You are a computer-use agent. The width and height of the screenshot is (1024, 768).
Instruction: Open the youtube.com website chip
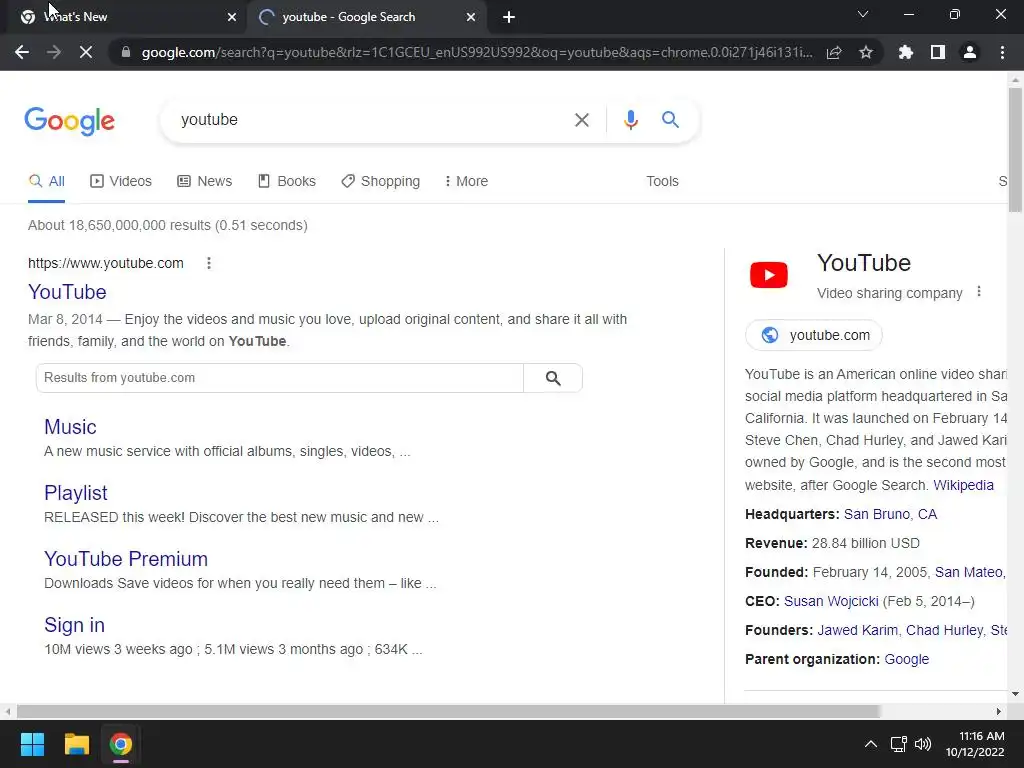(814, 335)
